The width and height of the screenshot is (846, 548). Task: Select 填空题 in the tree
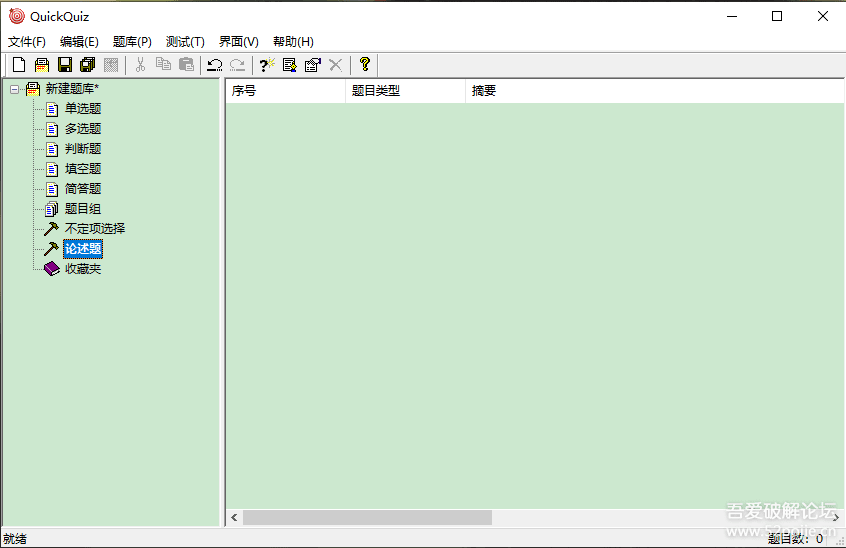pos(83,168)
